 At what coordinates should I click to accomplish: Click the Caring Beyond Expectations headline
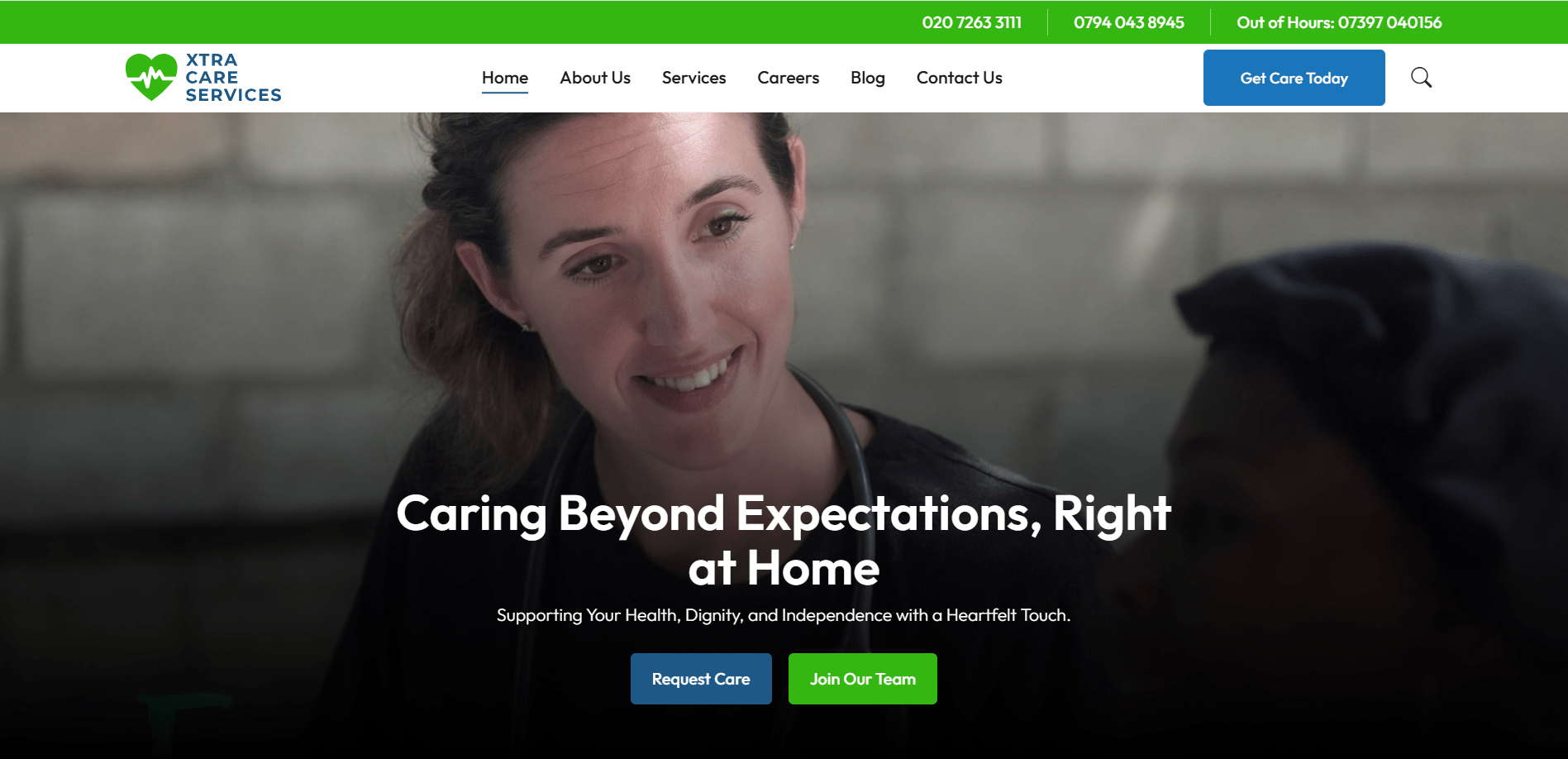pos(784,540)
